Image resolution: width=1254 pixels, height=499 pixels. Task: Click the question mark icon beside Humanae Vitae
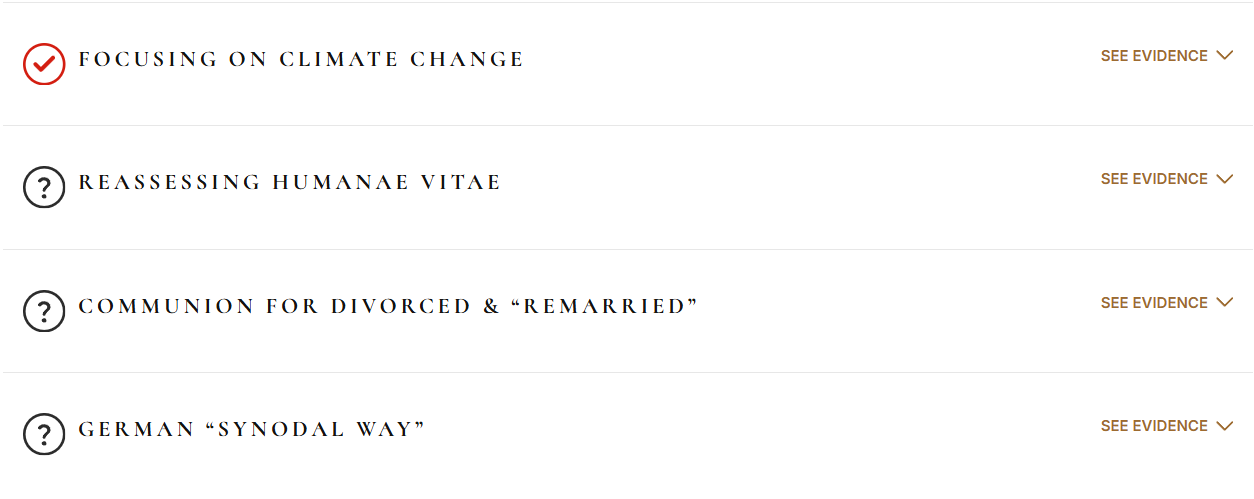(44, 187)
